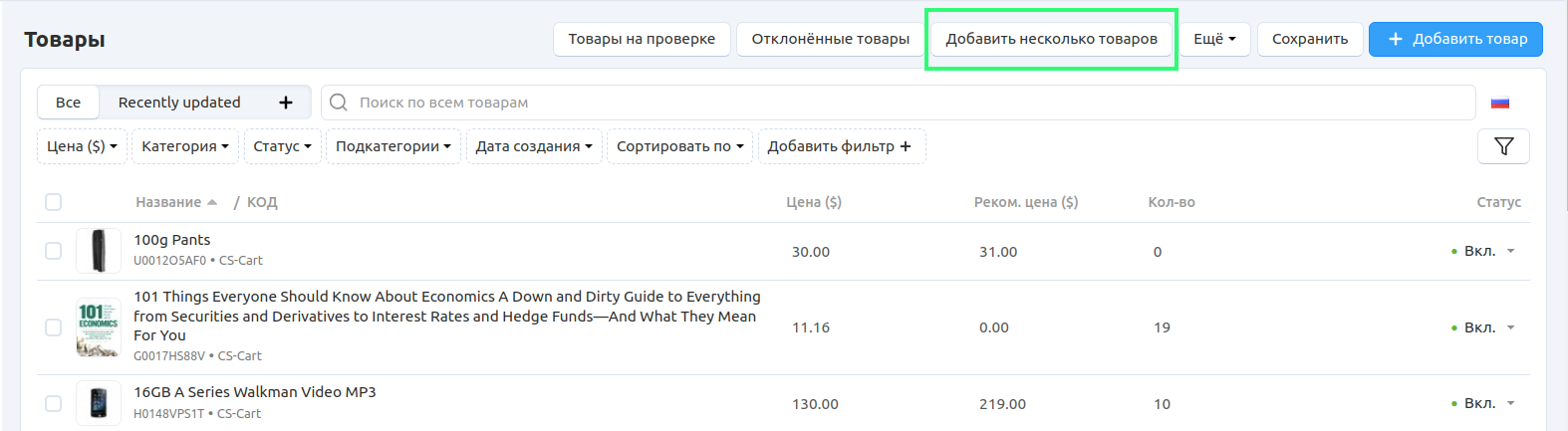Focus the Поиск по всем товарам field

click(x=897, y=103)
